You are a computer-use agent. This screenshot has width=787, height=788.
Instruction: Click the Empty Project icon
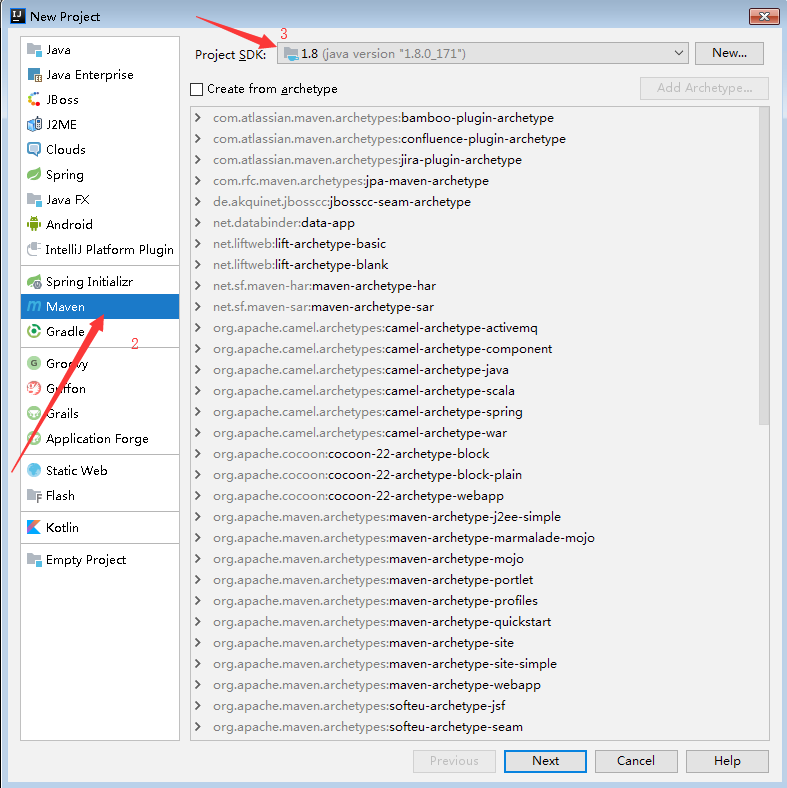[34, 559]
